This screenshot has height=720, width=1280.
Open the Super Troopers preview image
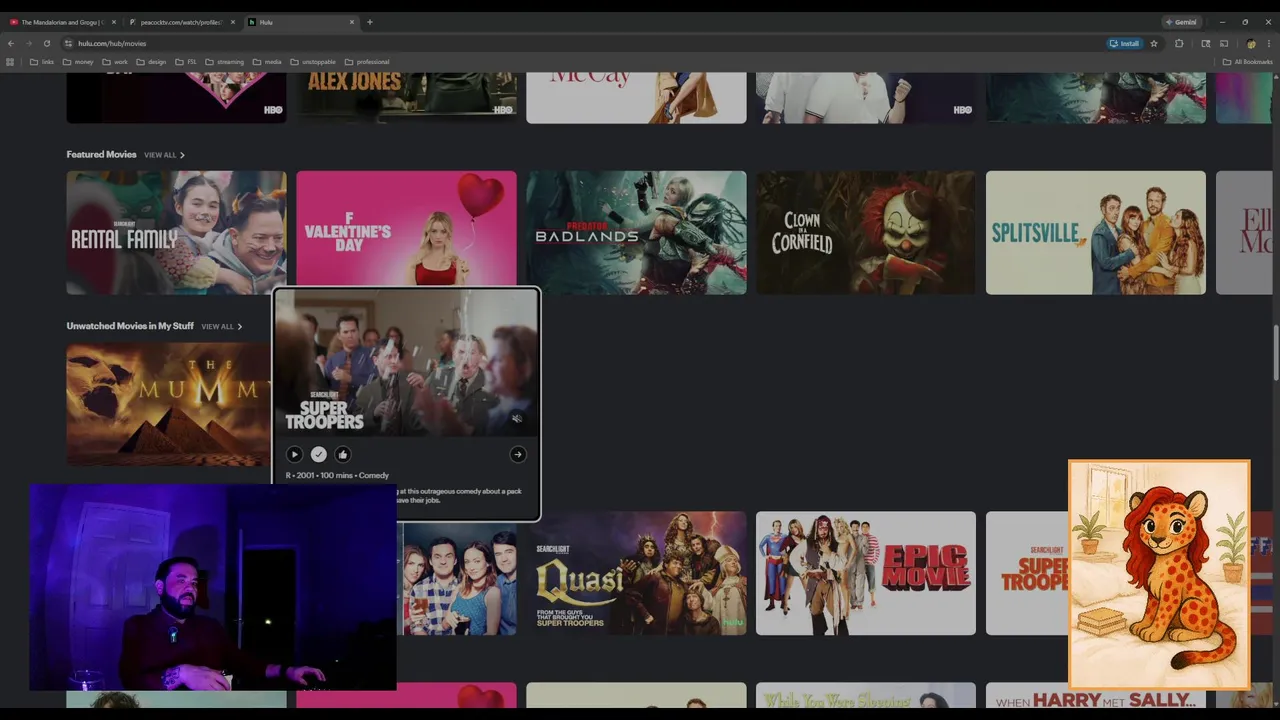click(406, 363)
